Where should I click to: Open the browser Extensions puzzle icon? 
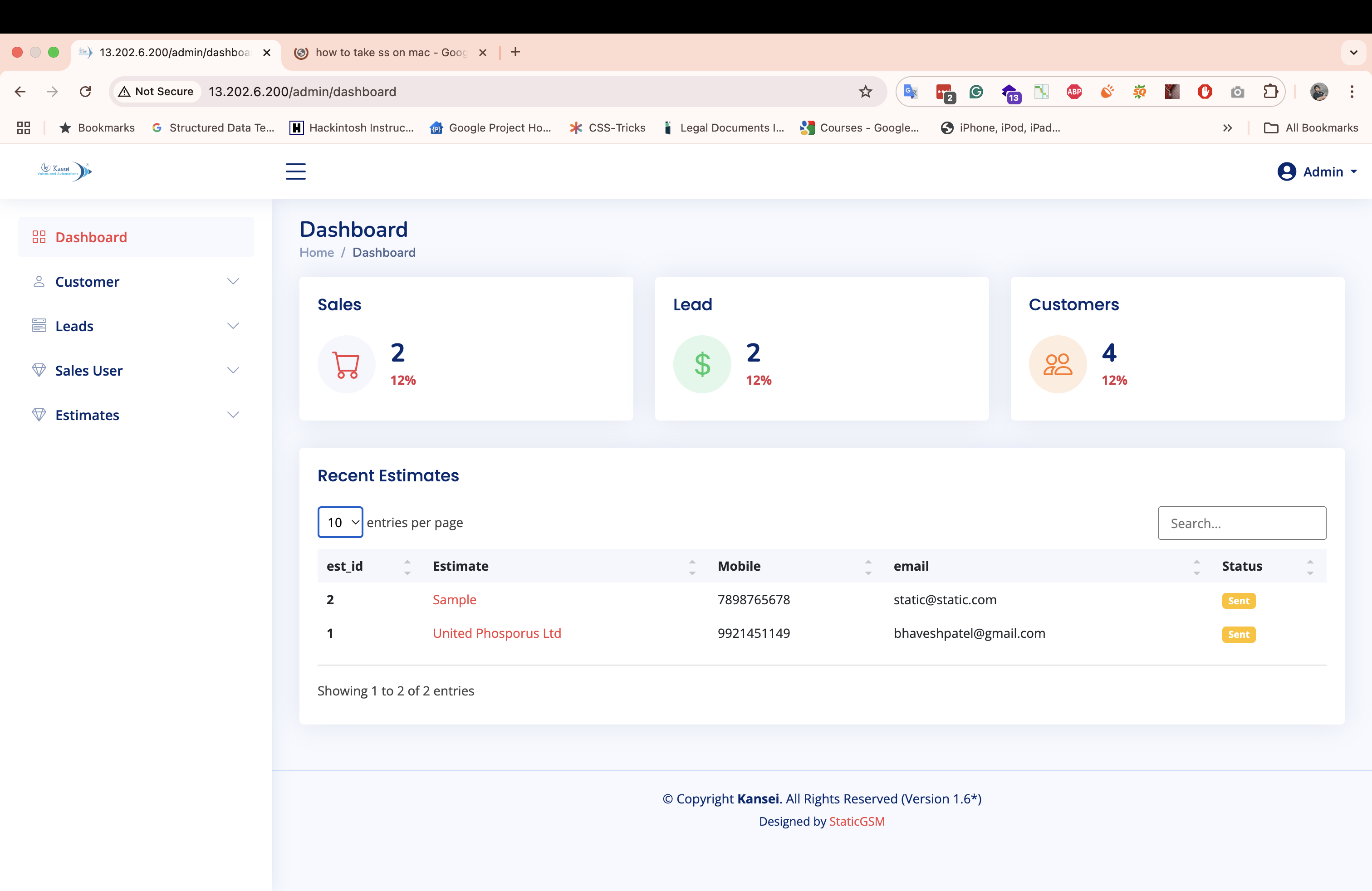pos(1270,92)
